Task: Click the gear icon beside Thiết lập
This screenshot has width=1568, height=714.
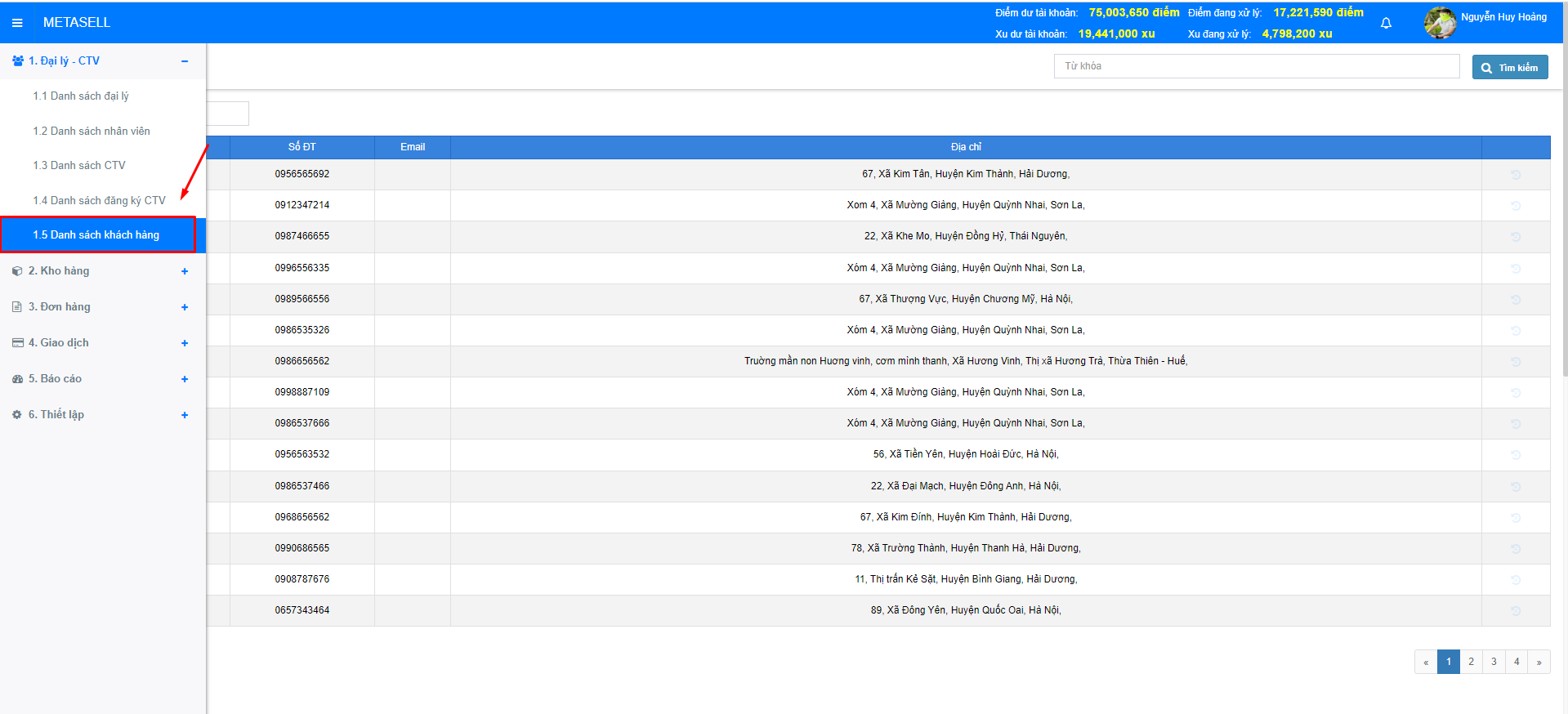Action: (x=17, y=415)
